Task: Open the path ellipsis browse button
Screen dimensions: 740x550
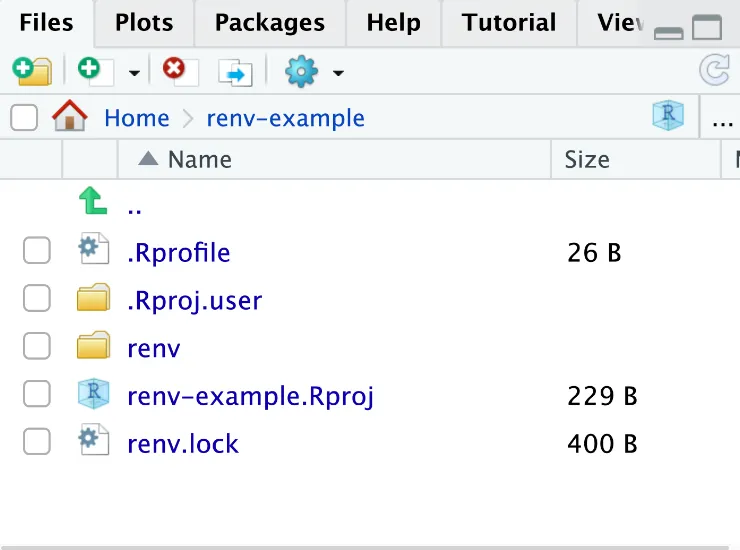Action: click(x=722, y=119)
